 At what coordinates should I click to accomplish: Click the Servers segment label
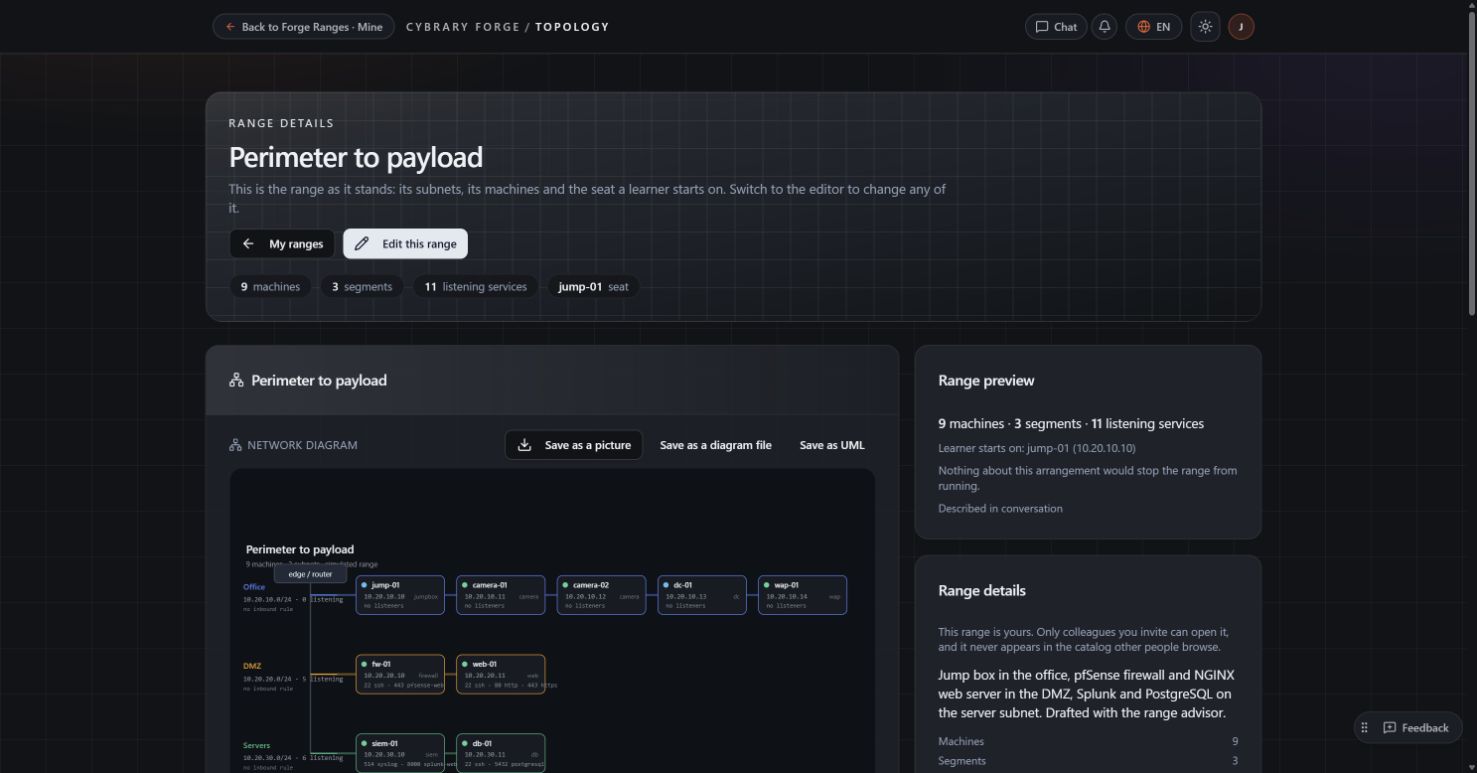click(x=256, y=745)
